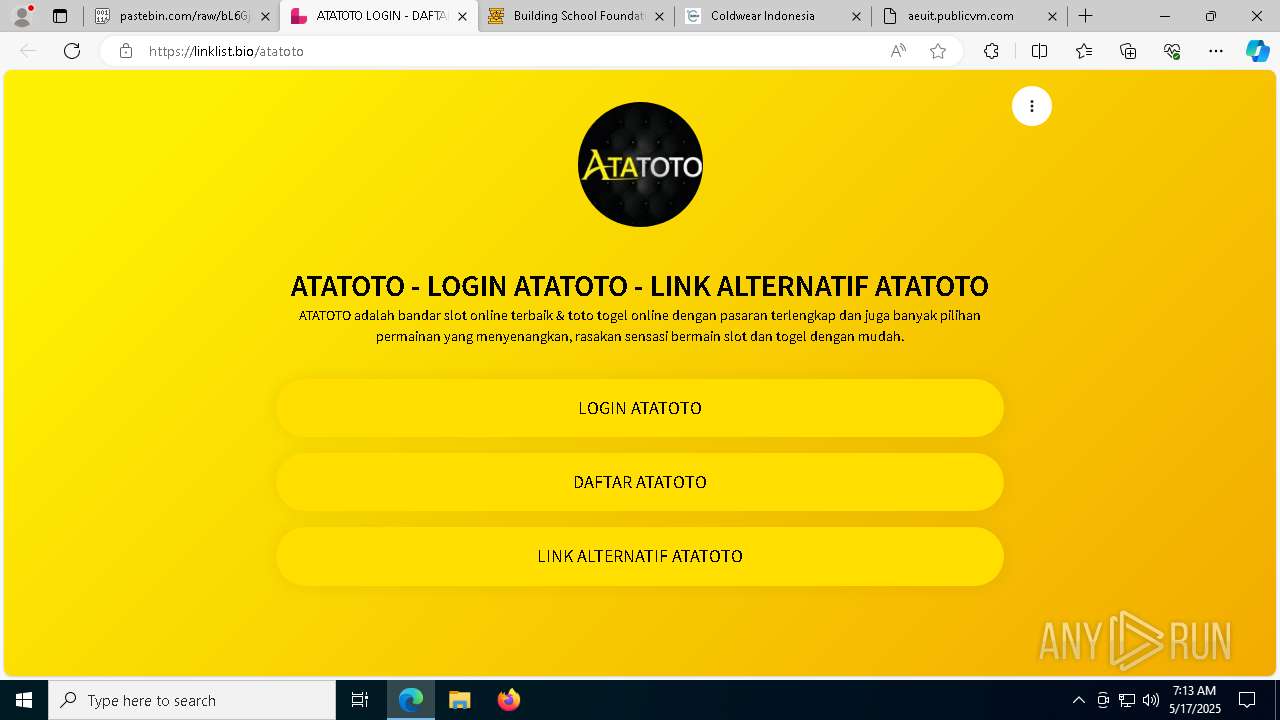The width and height of the screenshot is (1280, 720).
Task: Open Microsoft Edge taskbar icon
Action: [411, 700]
